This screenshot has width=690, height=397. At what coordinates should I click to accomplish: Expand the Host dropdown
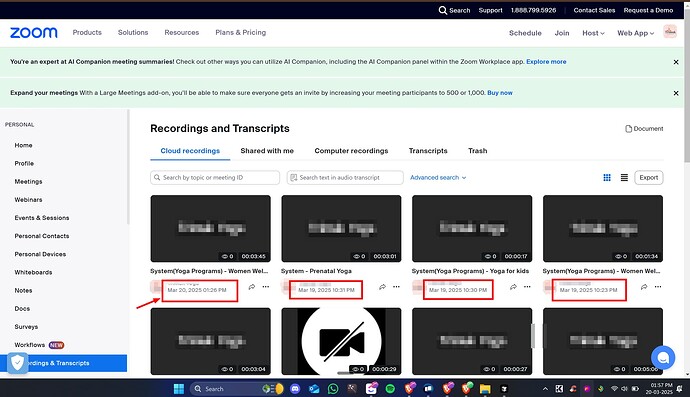593,33
